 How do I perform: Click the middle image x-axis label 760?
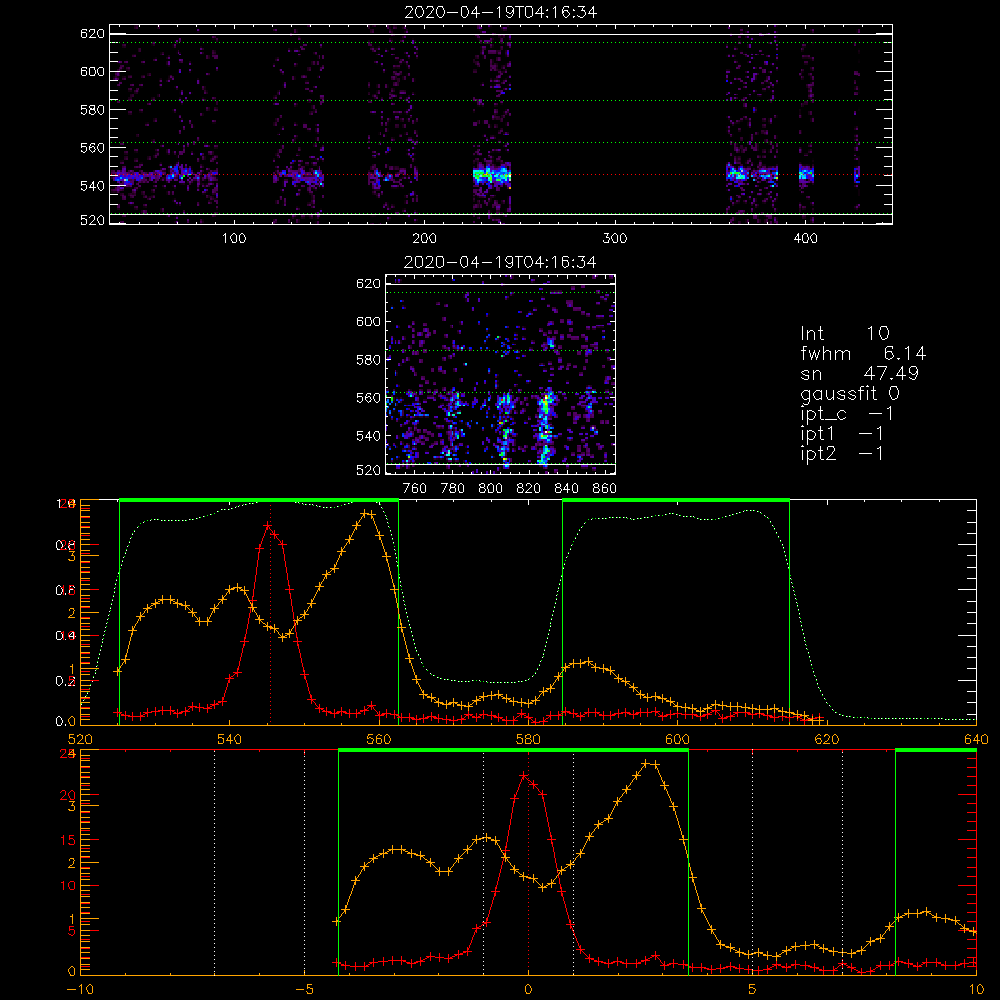click(415, 489)
